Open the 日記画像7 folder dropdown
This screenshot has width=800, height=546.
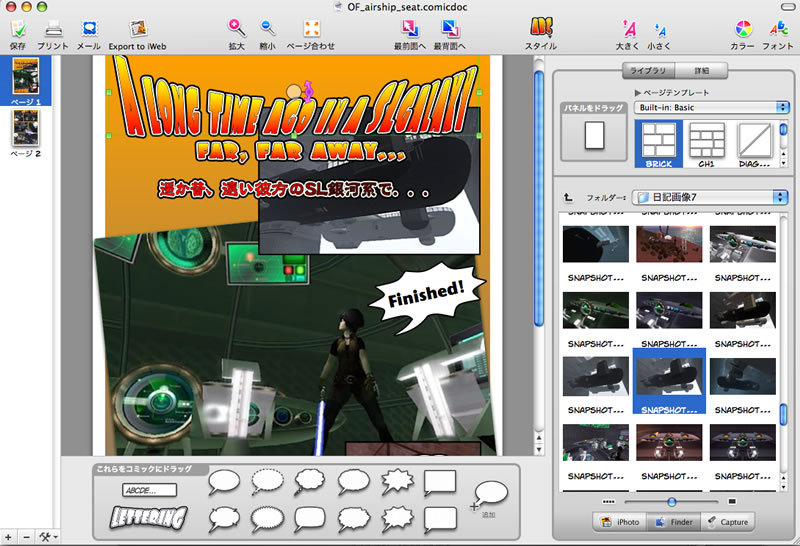pyautogui.click(x=710, y=197)
